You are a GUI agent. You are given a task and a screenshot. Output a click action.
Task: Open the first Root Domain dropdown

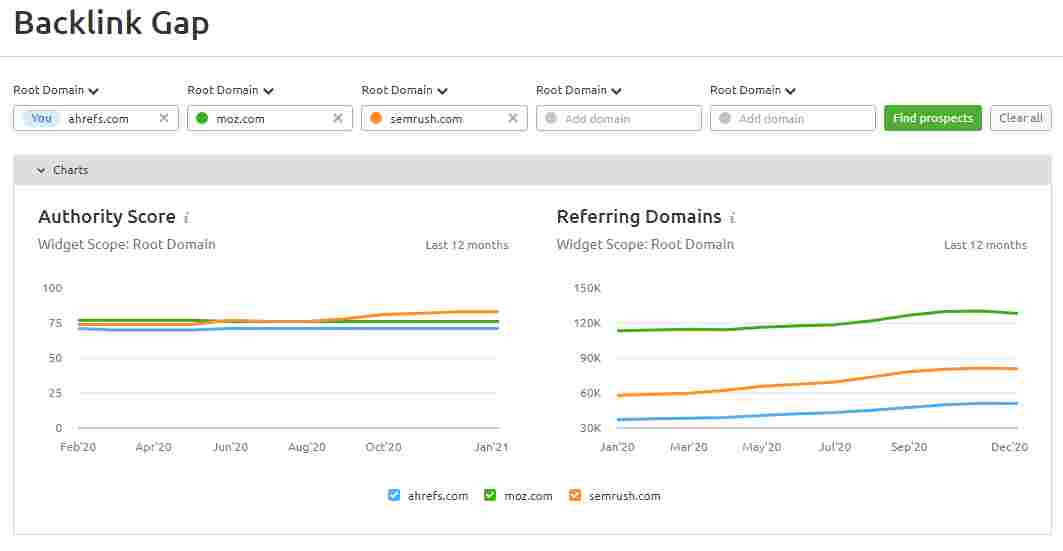[56, 90]
